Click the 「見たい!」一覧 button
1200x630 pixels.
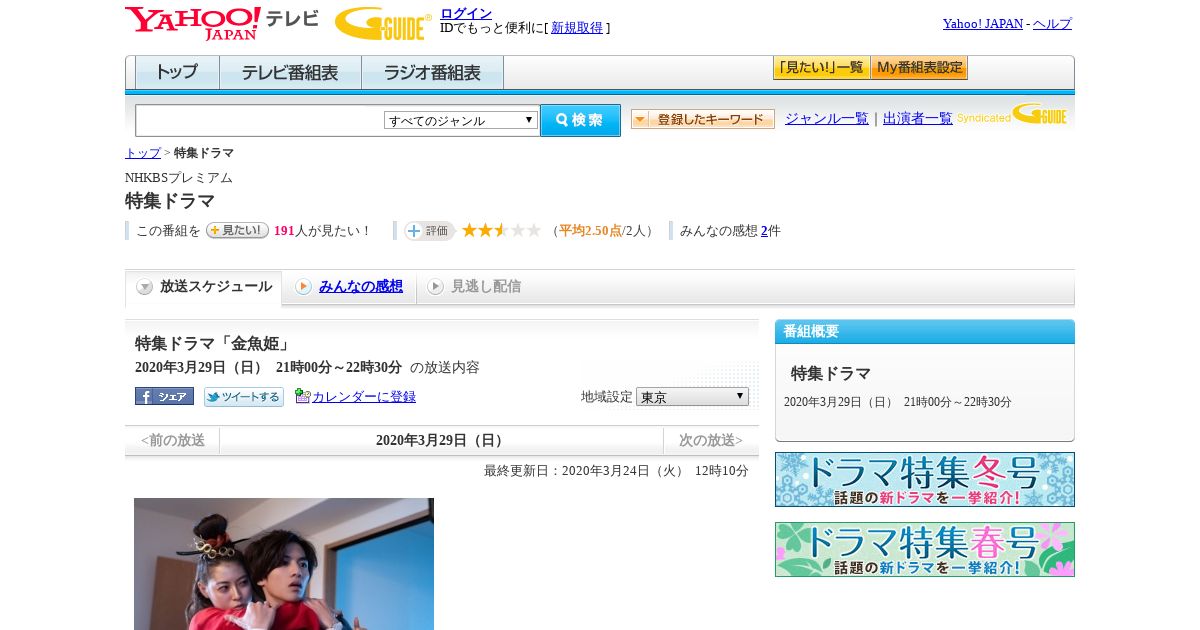821,68
